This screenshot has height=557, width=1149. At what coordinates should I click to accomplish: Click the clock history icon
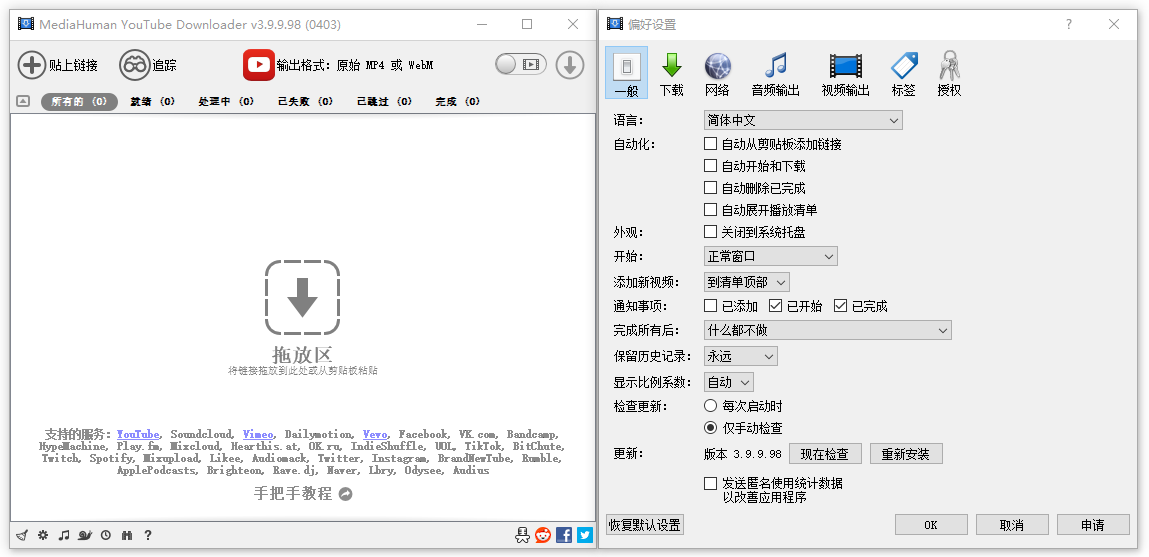coord(105,535)
